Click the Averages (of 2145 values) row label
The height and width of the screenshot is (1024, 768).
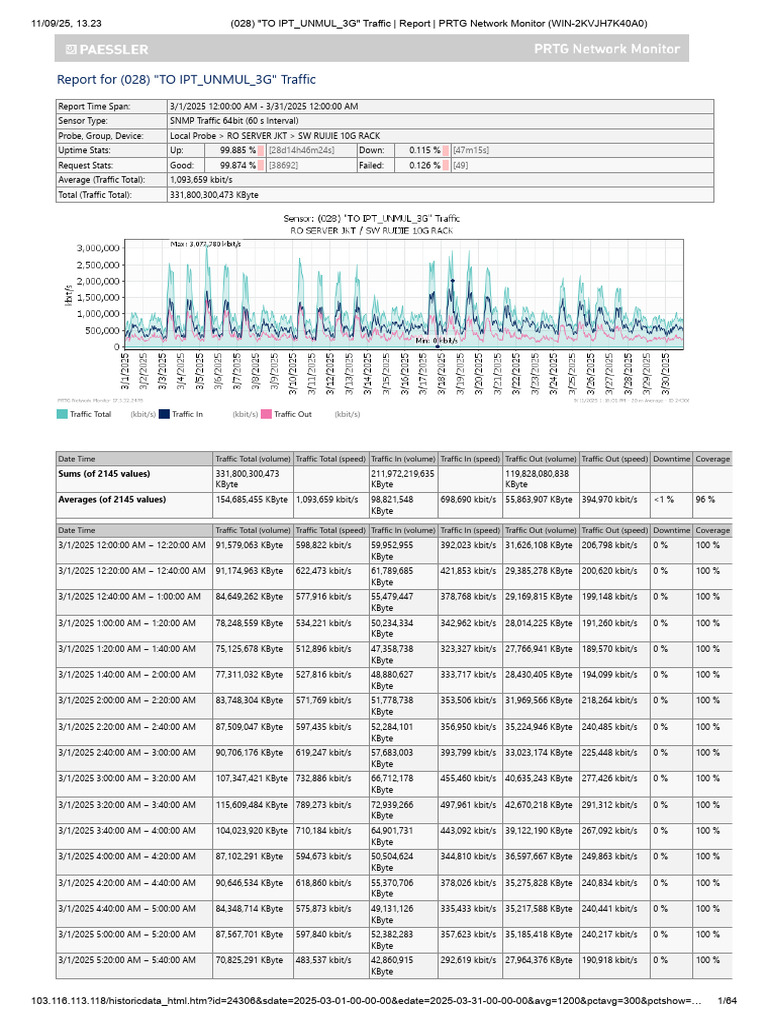pos(112,500)
